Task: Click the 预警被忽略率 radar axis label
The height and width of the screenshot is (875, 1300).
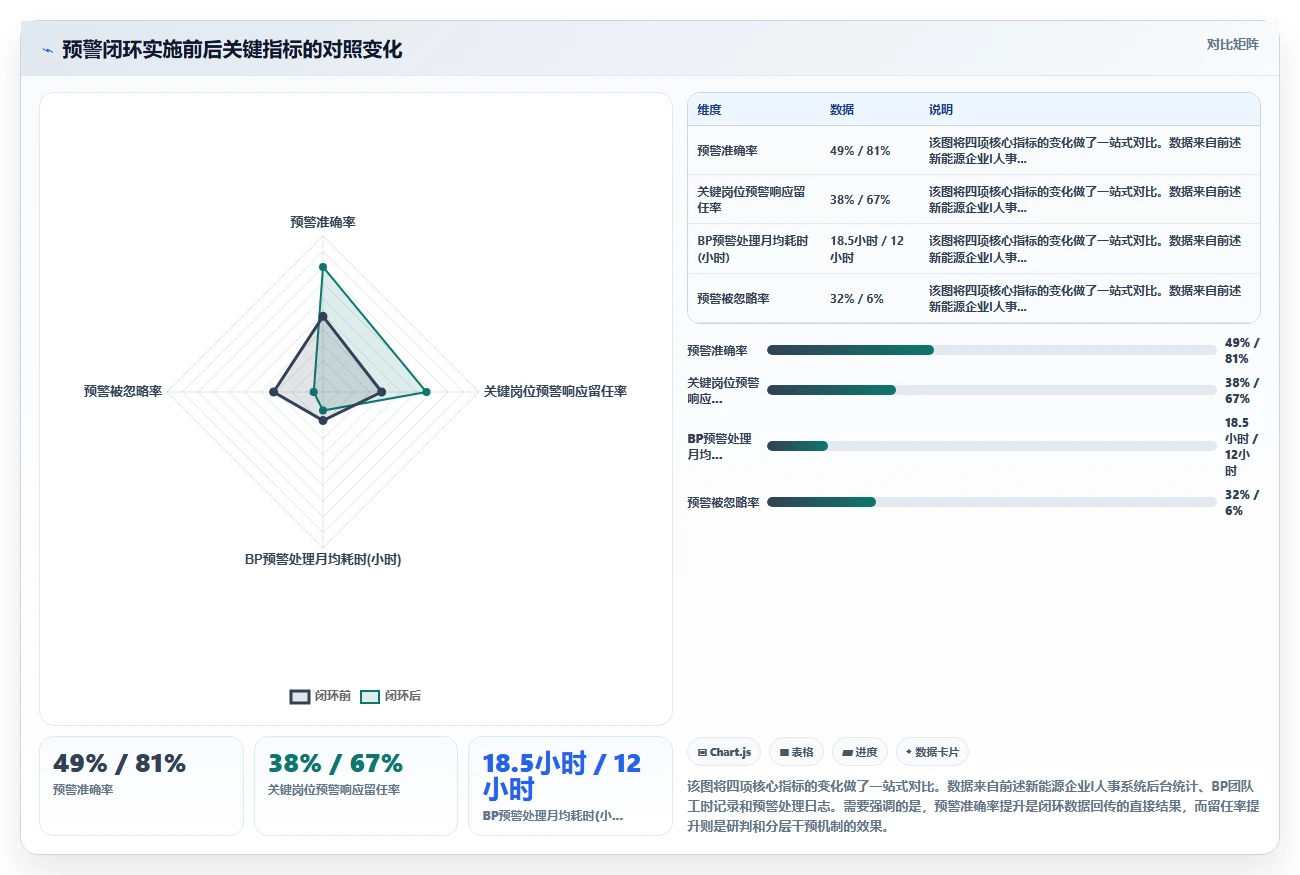Action: tap(123, 391)
